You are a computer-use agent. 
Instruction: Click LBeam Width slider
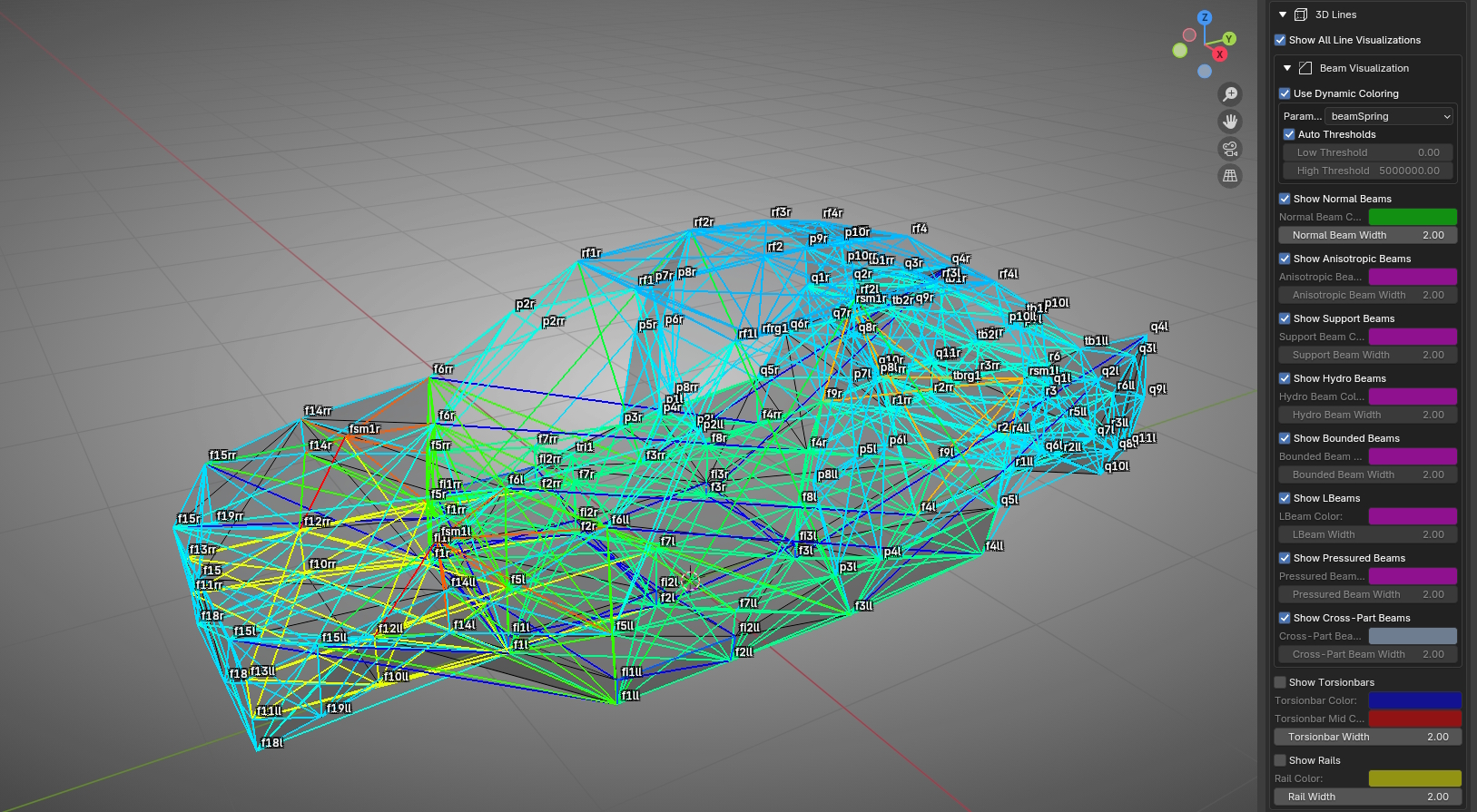[1368, 534]
